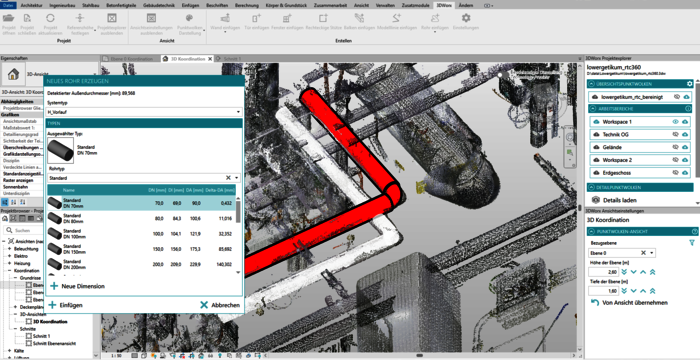Viewport: 700px width, 360px height.
Task: Click the Einfügen button in dialog
Action: (x=66, y=305)
